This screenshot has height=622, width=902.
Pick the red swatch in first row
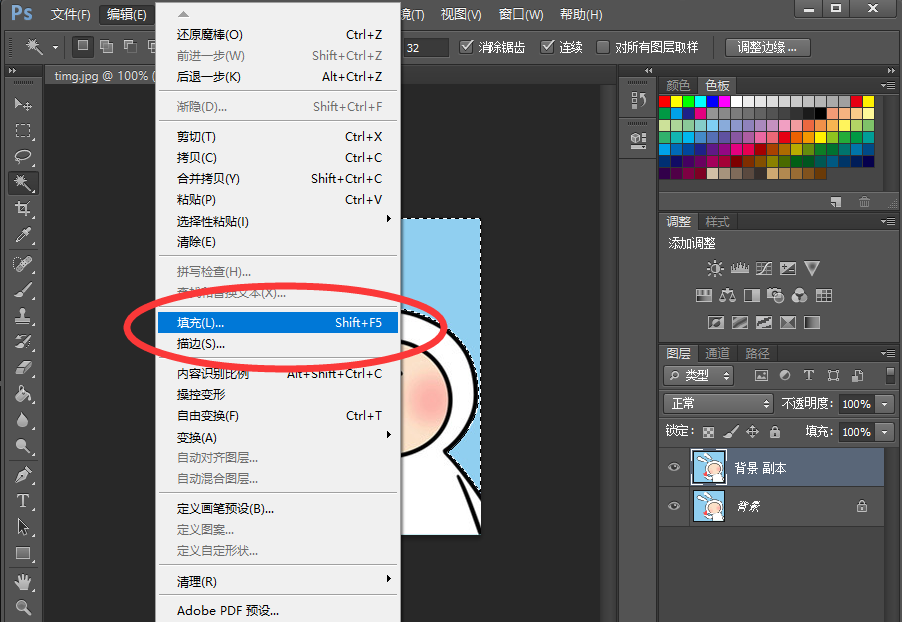[x=664, y=101]
